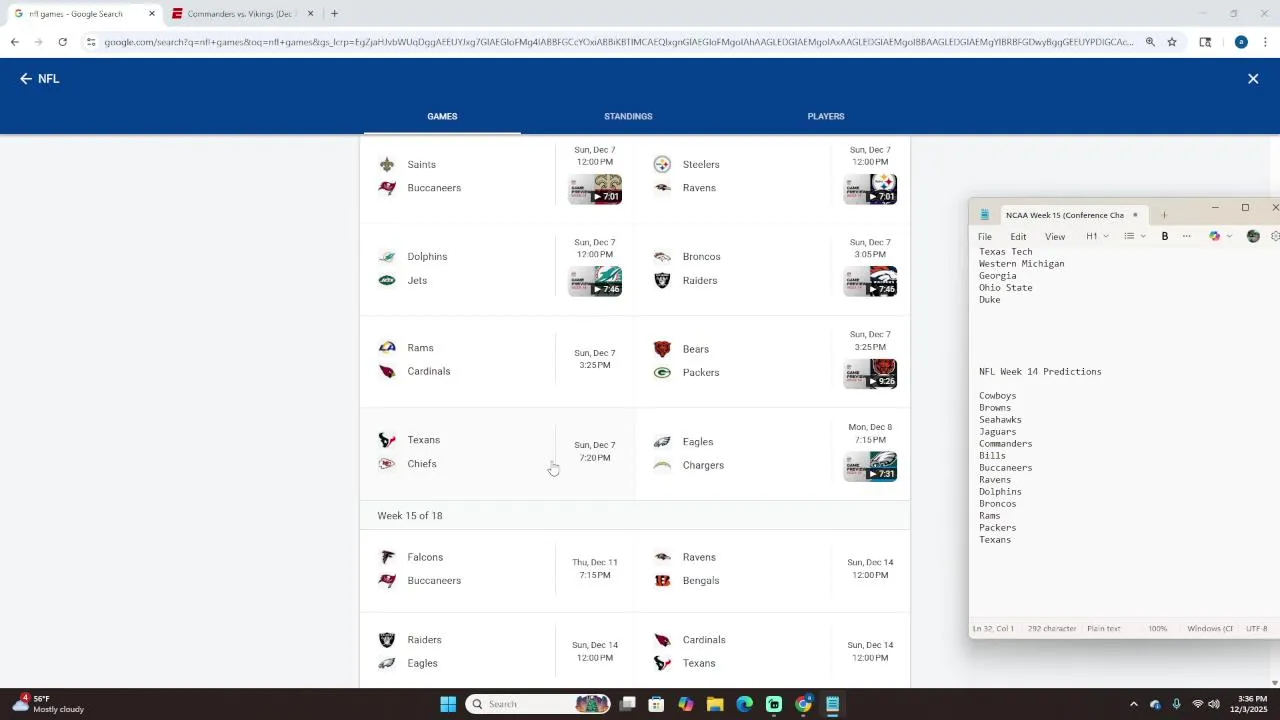Open the Copilot button in Notepad
This screenshot has height=720, width=1280.
pyautogui.click(x=1215, y=237)
